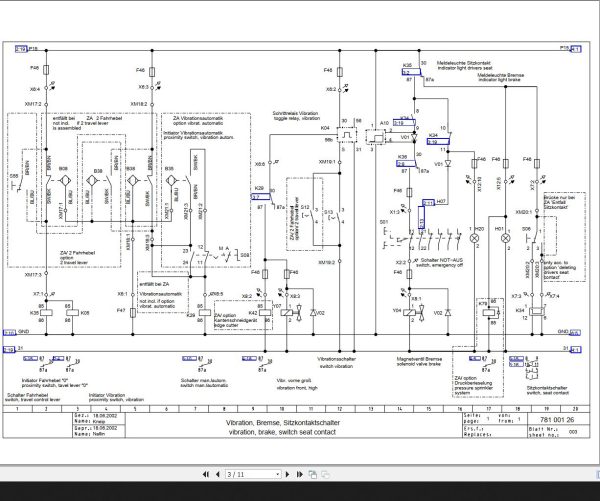The width and height of the screenshot is (600, 501).
Task: Click the H20 indicator lamp symbol
Action: pyautogui.click(x=474, y=238)
